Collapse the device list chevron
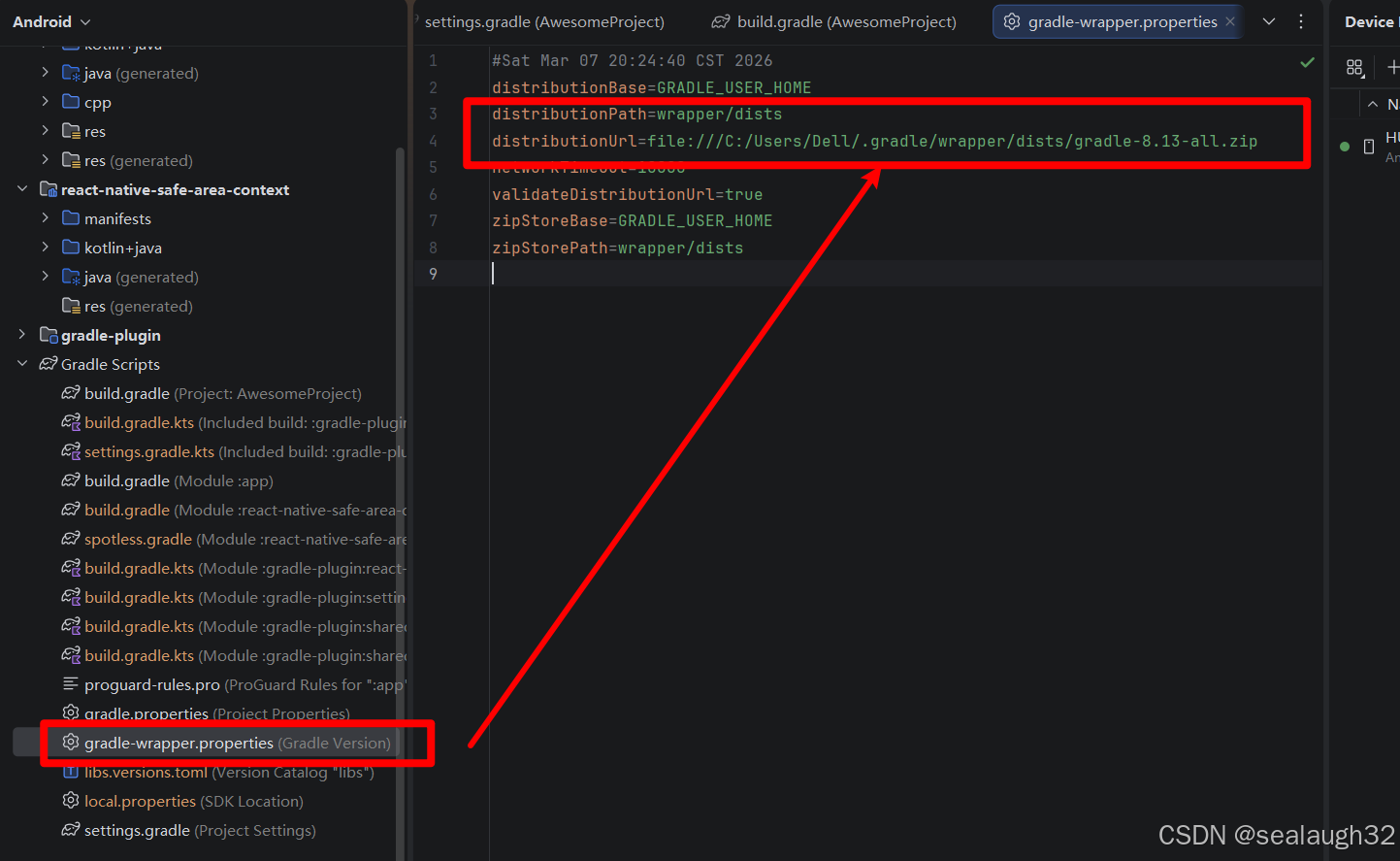1400x861 pixels. (x=1373, y=104)
